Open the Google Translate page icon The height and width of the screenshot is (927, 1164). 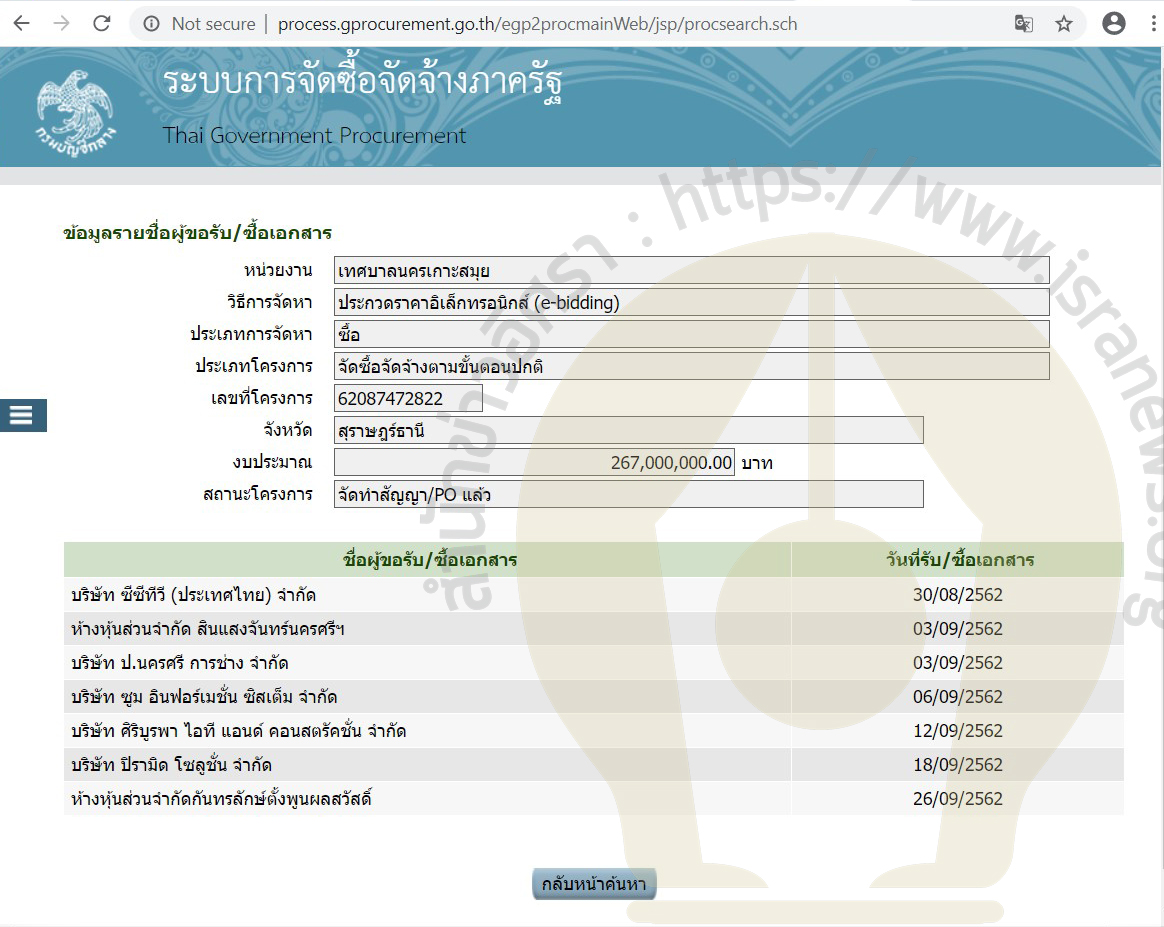1023,24
